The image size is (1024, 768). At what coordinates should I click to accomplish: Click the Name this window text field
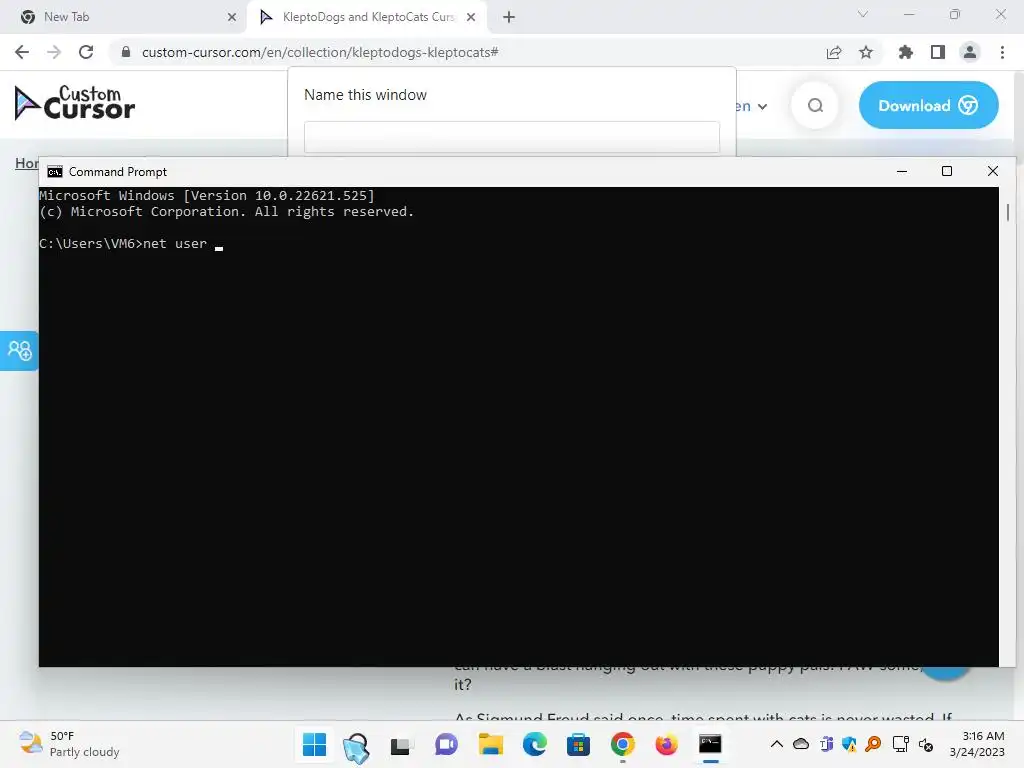coord(512,137)
